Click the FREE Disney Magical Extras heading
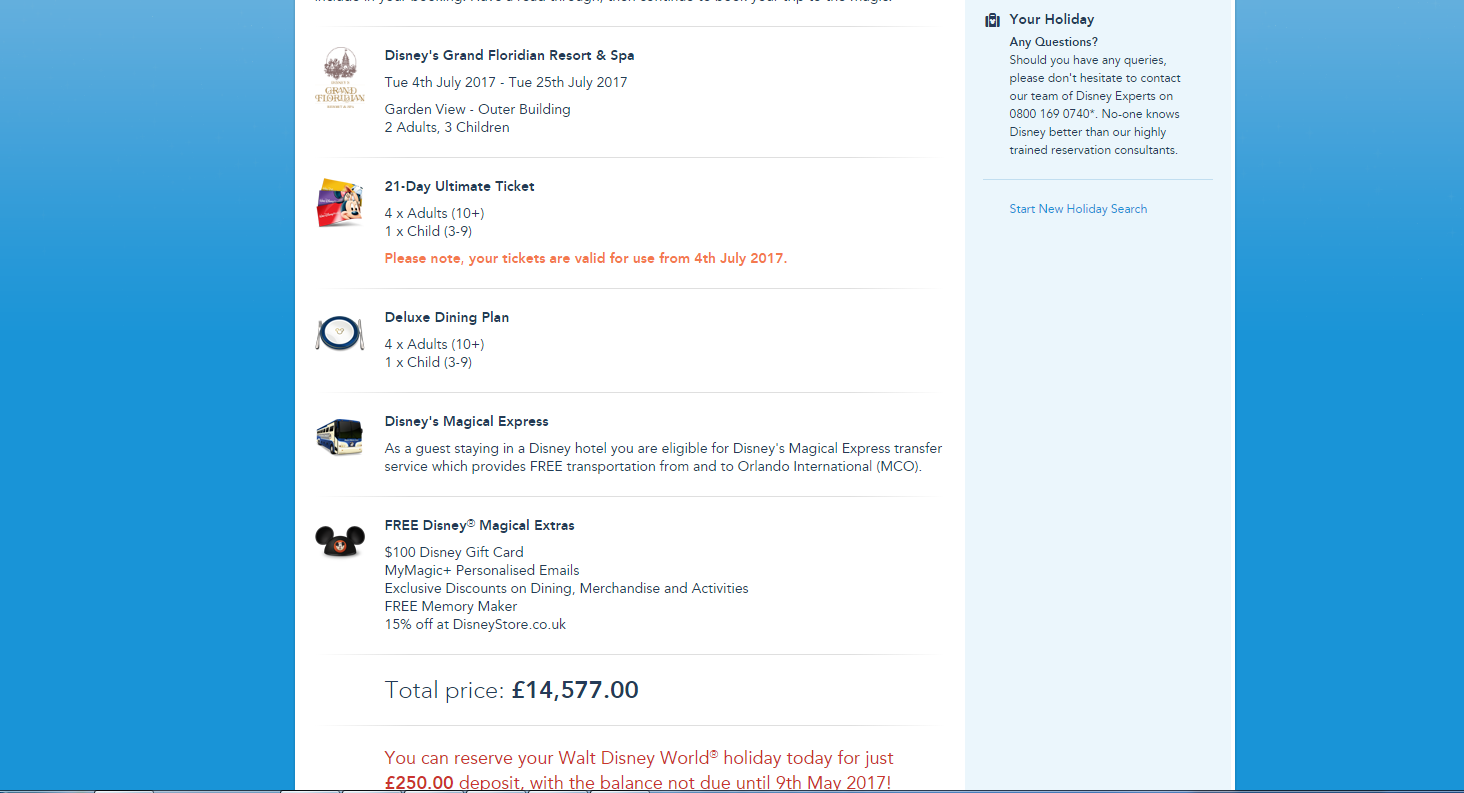1464x793 pixels. (x=480, y=526)
